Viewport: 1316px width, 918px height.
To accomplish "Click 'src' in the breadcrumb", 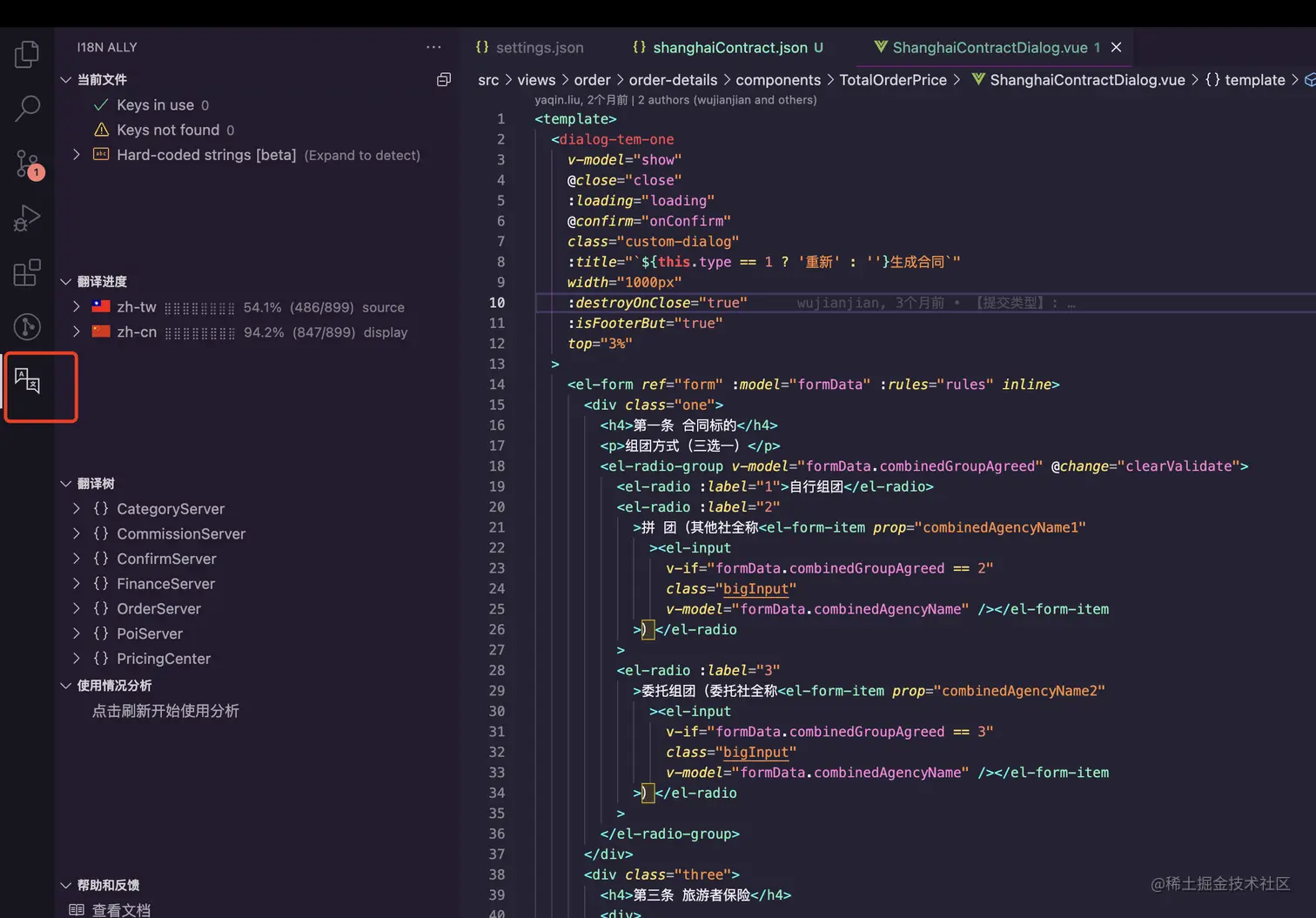I will [x=488, y=80].
